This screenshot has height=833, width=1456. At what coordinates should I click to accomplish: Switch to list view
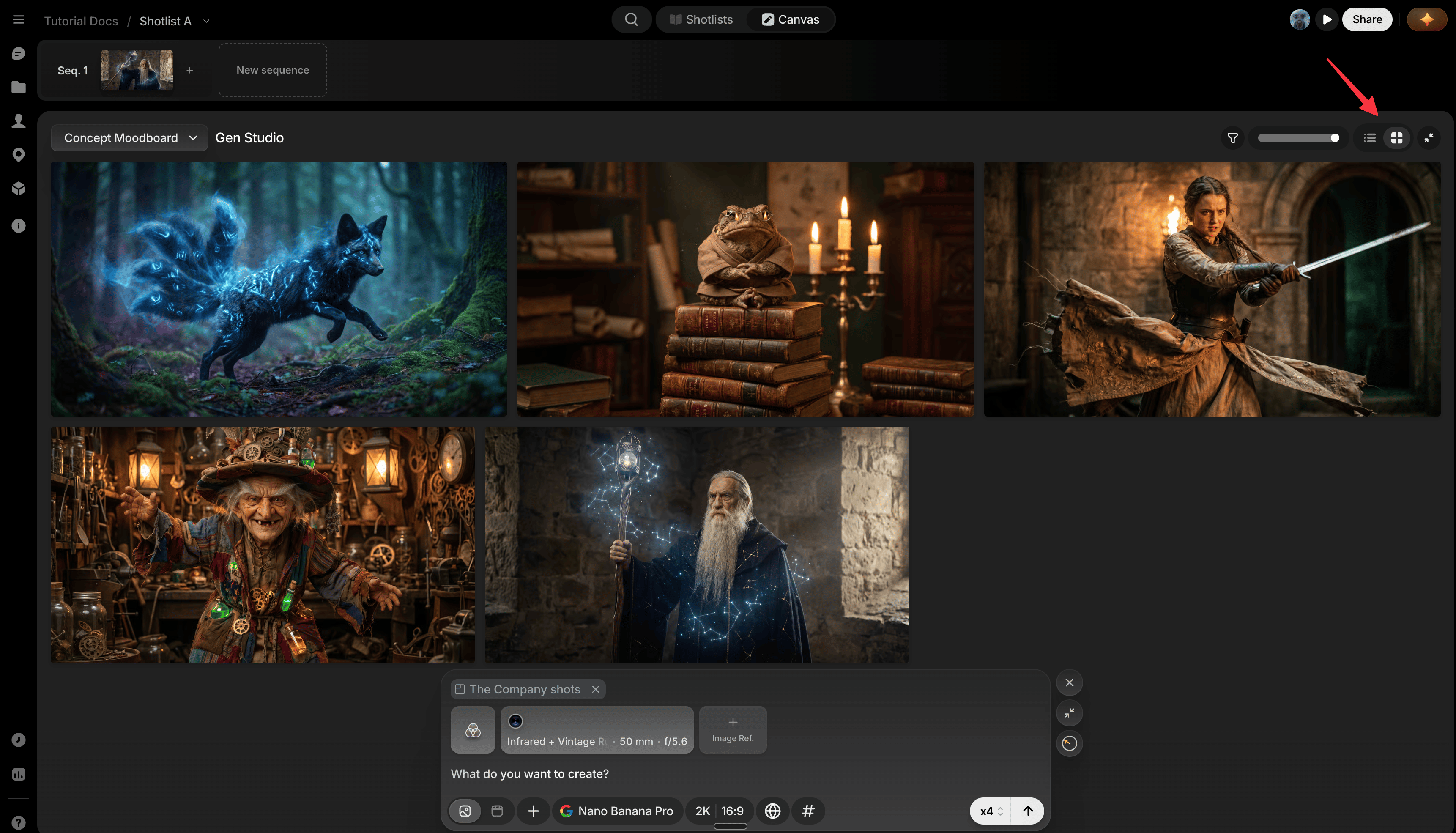point(1369,138)
